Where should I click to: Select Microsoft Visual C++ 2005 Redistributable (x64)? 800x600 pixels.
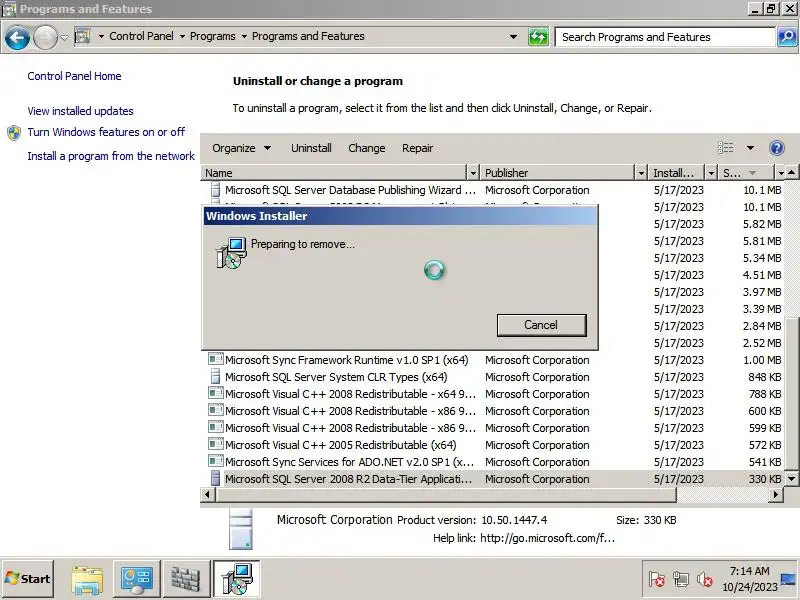(x=493, y=445)
